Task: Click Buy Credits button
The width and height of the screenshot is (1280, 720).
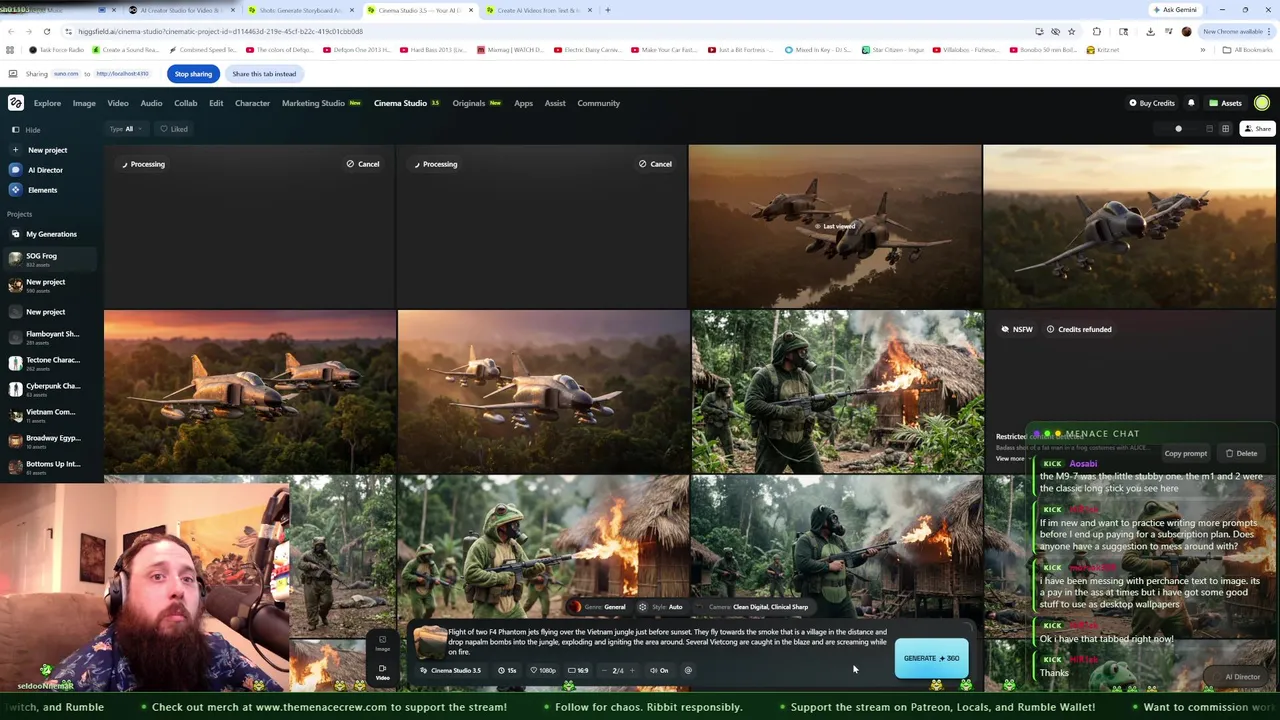Action: pyautogui.click(x=1152, y=103)
